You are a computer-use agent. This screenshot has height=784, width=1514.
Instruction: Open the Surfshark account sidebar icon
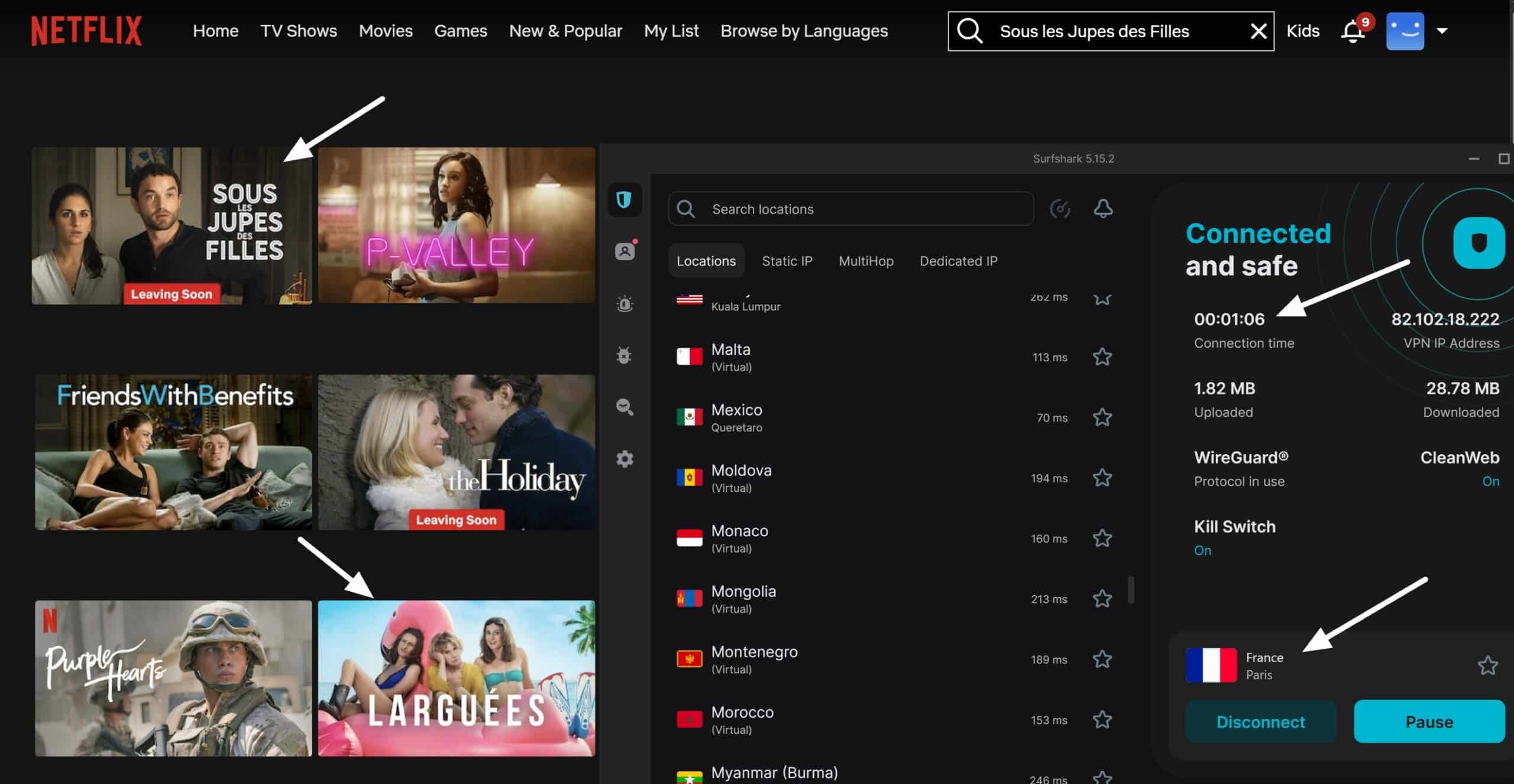click(x=625, y=251)
